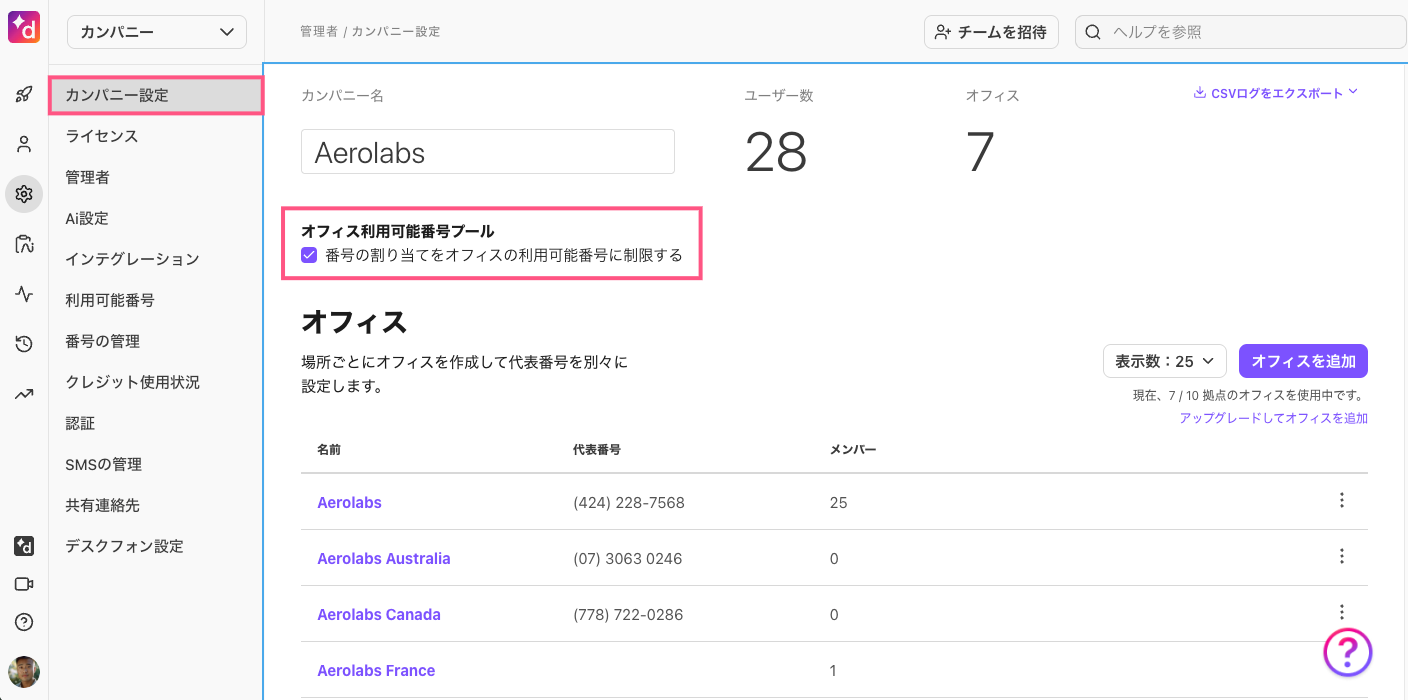Screen dimensions: 1408x700
Task: Open options menu for Aerolabs office row
Action: tap(1342, 501)
